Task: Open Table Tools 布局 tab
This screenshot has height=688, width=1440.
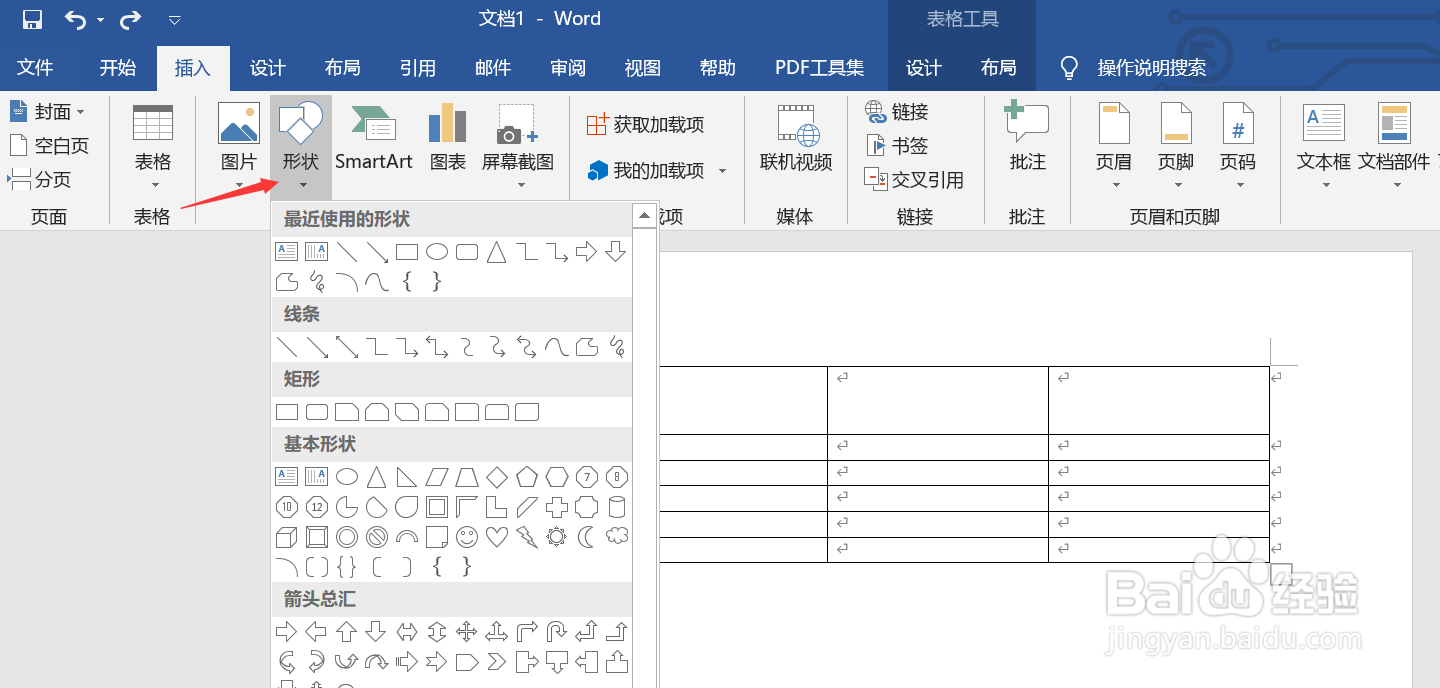Action: (x=999, y=67)
